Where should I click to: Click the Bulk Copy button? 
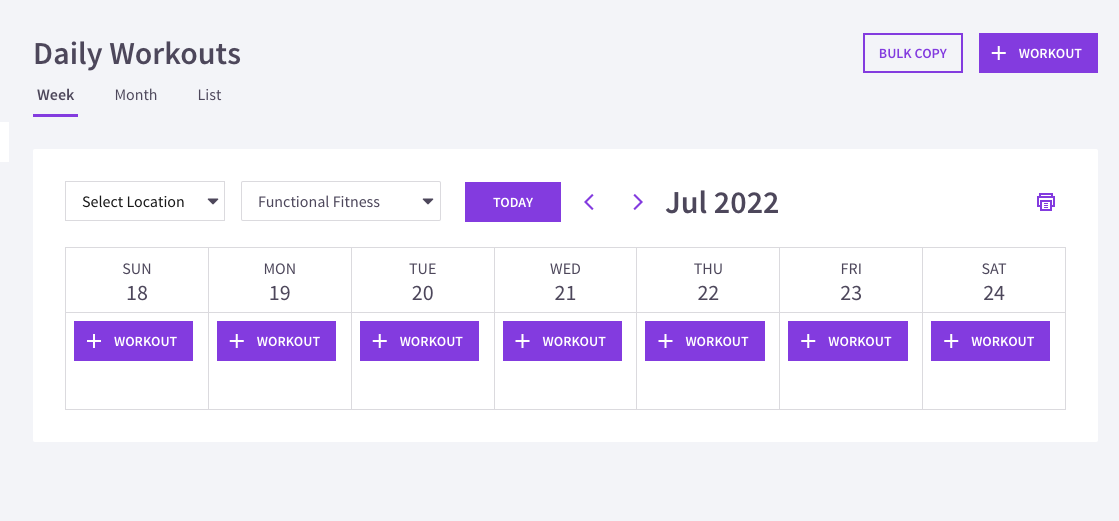tap(913, 53)
